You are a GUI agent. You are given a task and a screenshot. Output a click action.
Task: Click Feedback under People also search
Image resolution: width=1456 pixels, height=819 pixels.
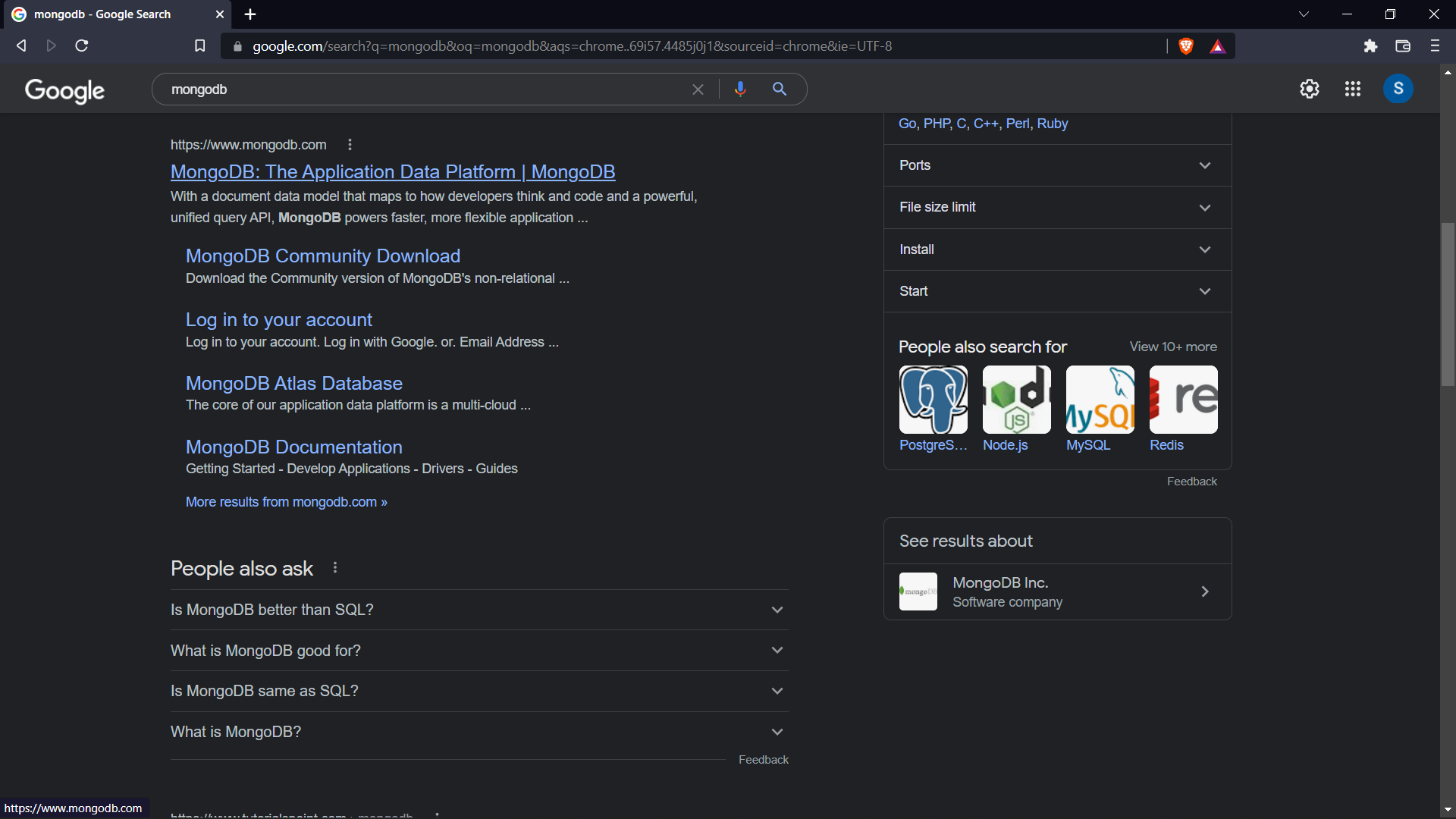coord(1192,482)
